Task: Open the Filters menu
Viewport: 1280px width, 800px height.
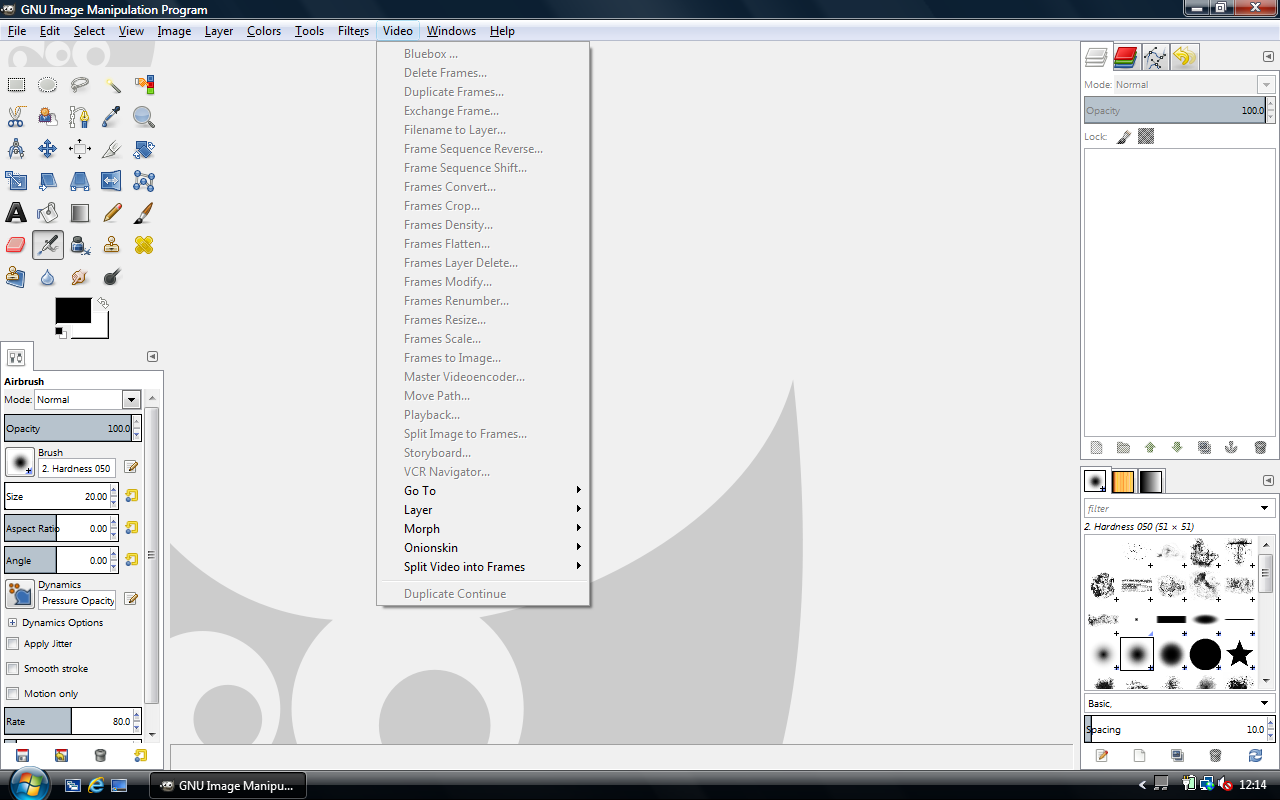Action: click(353, 31)
